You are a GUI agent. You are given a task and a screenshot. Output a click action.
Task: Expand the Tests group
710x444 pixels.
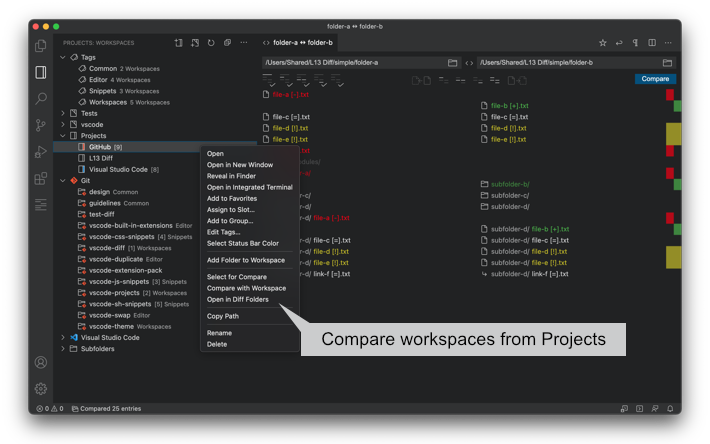click(x=63, y=114)
